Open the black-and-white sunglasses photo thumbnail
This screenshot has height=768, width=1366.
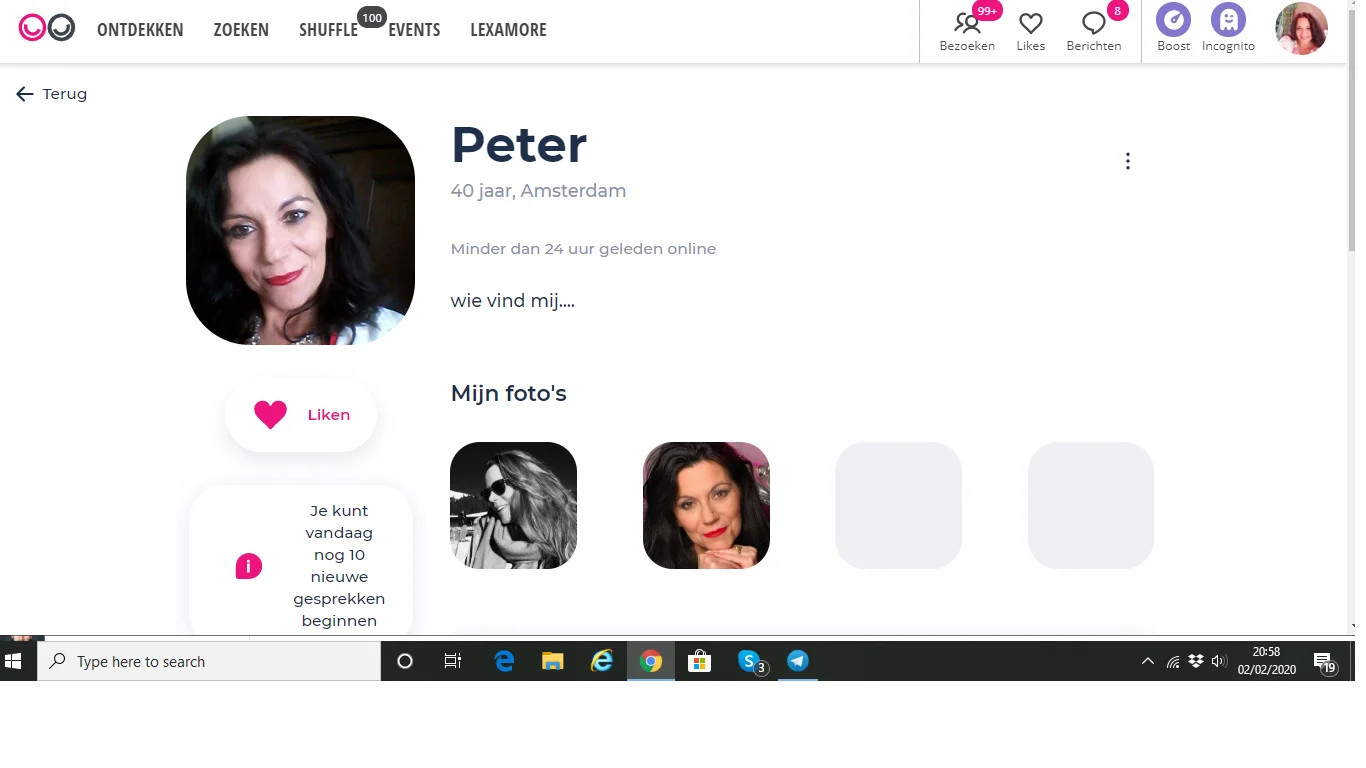coord(513,505)
